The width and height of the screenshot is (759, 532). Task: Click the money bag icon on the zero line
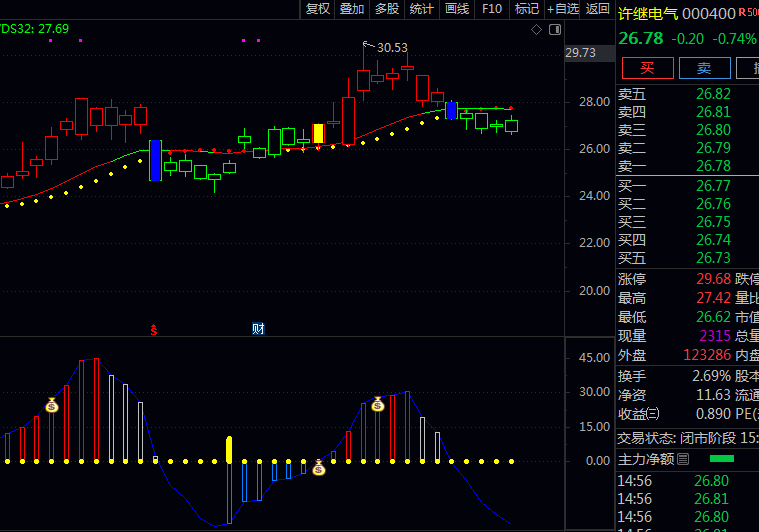[x=318, y=467]
